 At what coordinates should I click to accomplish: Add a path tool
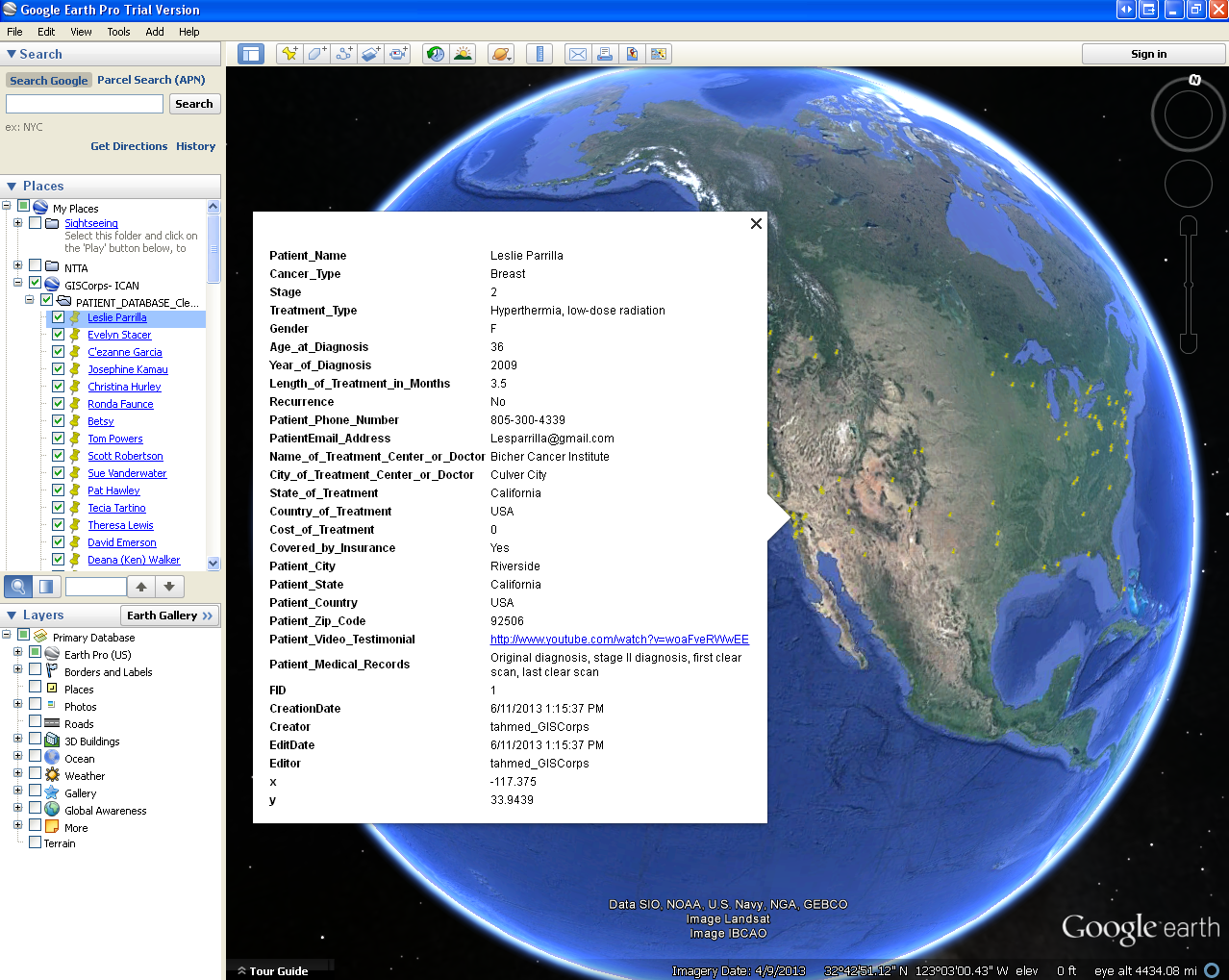pyautogui.click(x=343, y=54)
